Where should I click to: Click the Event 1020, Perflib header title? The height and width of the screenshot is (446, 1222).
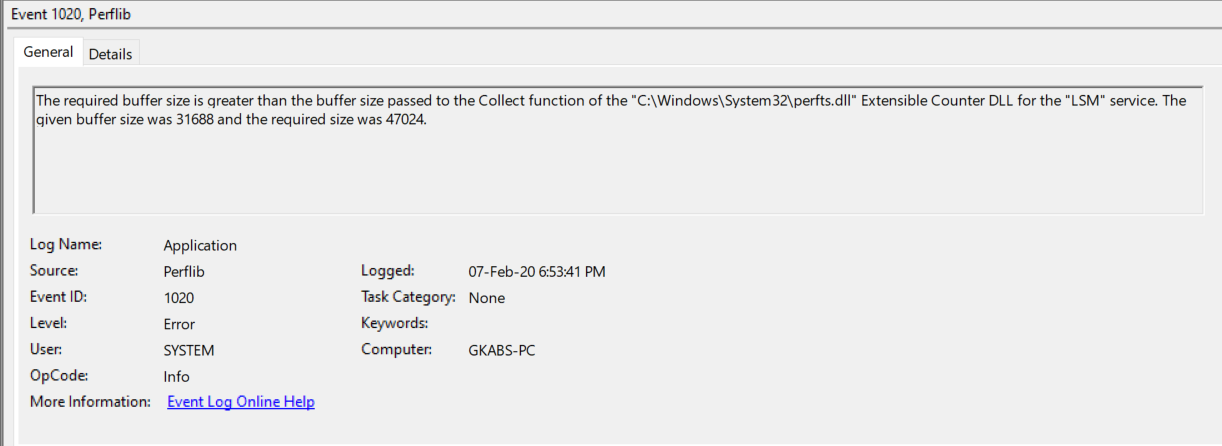[x=72, y=13]
